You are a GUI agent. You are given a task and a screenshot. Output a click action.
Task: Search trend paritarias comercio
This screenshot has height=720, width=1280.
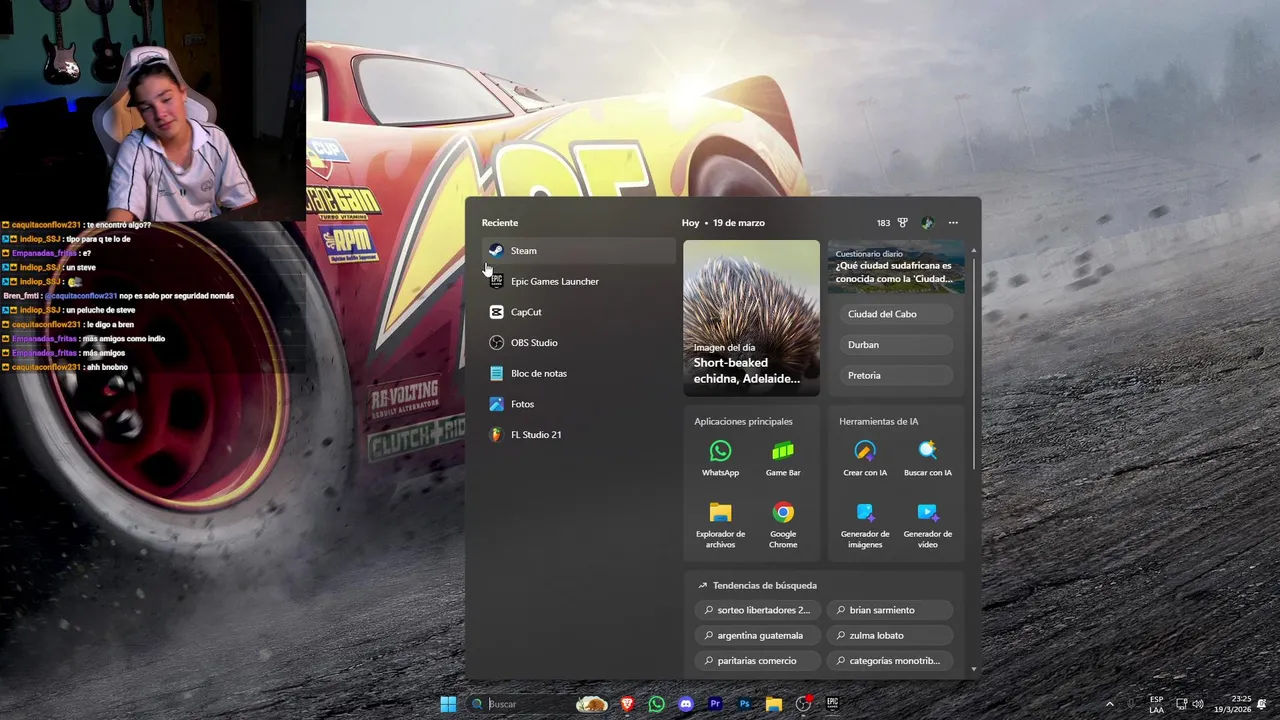[757, 661]
